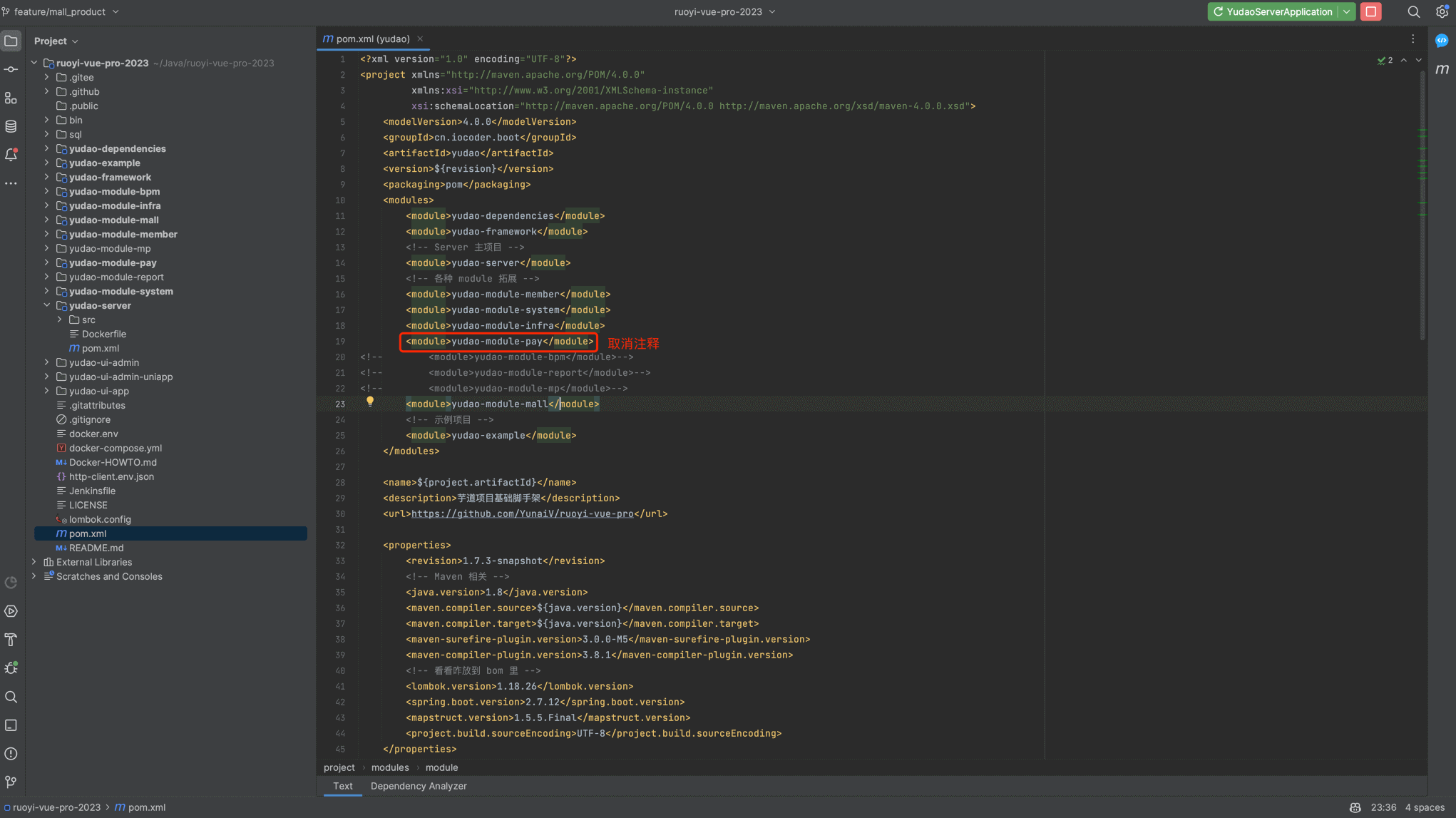Click the GitHub URL link on line 30
Image resolution: width=1456 pixels, height=818 pixels.
[x=522, y=513]
